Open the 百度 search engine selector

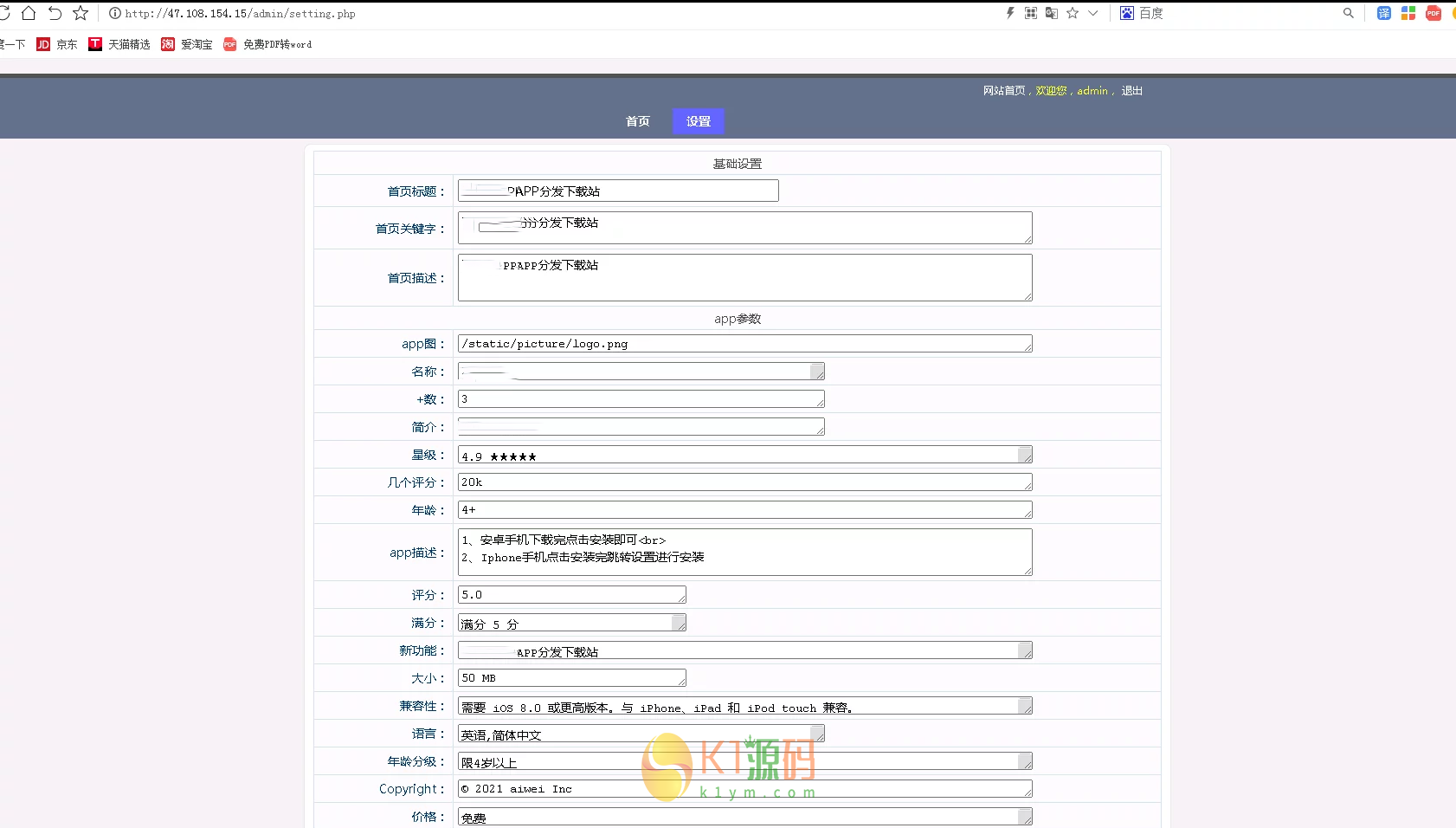tap(1141, 13)
